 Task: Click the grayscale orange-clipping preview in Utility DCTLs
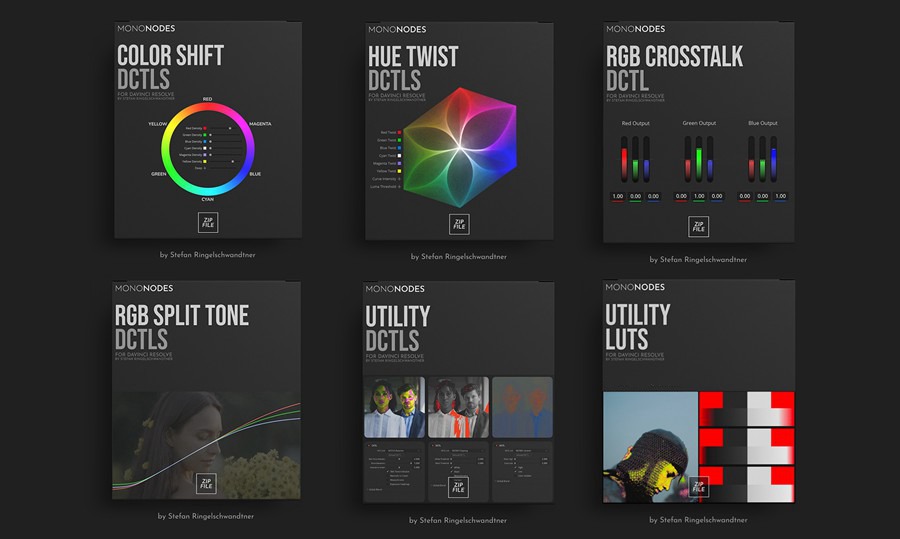458,407
